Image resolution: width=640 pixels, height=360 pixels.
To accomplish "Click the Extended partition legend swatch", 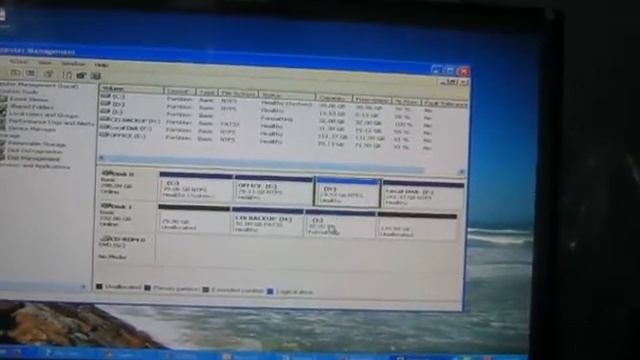I will pyautogui.click(x=206, y=290).
